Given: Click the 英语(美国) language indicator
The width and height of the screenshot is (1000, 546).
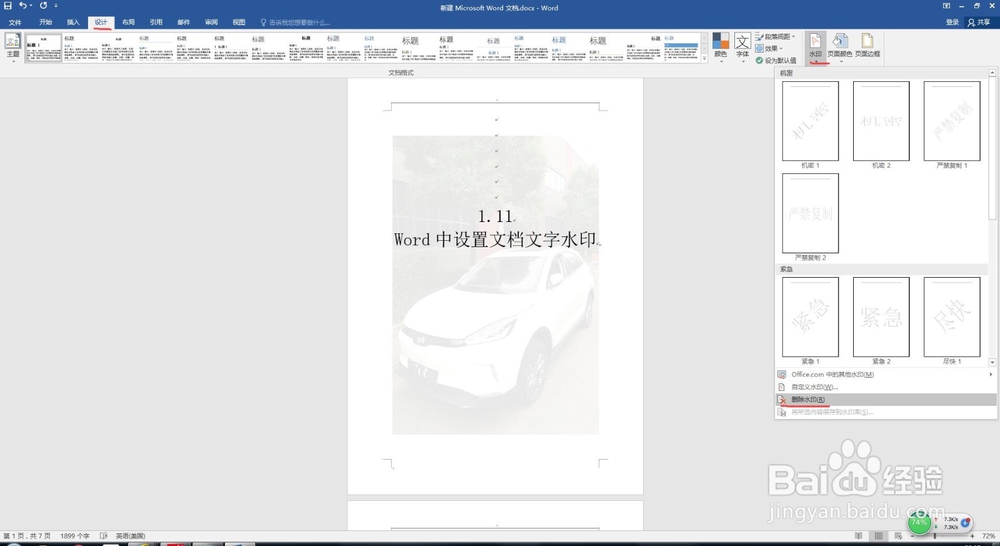Looking at the screenshot, I should 131,536.
